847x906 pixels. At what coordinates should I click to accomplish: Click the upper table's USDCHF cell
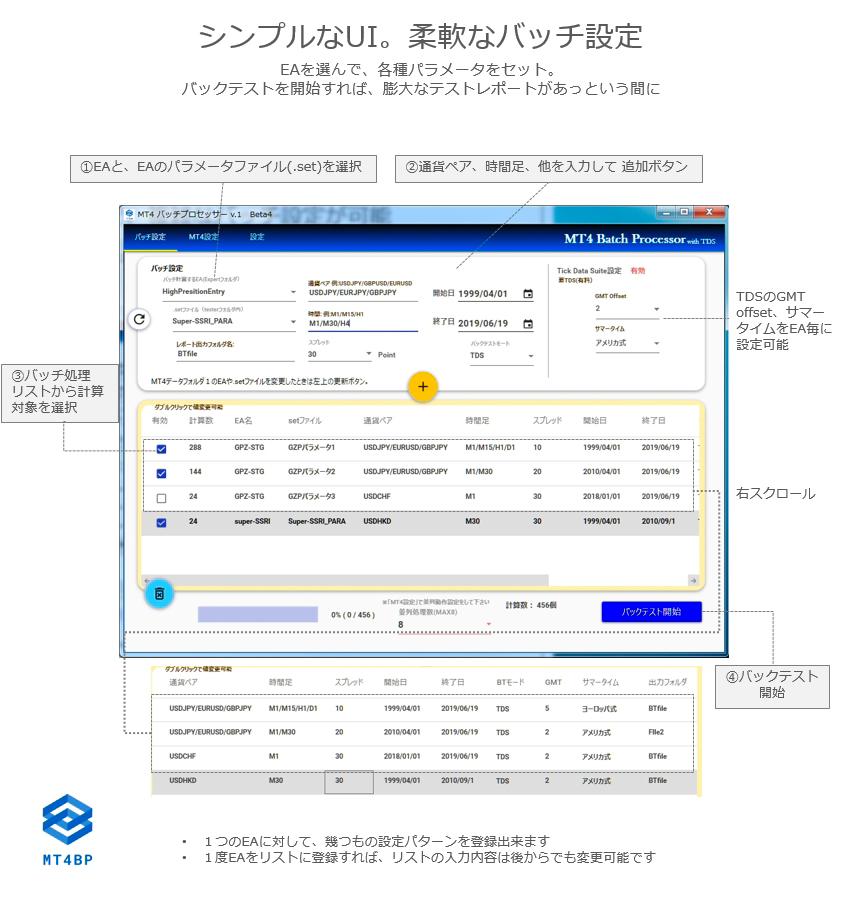[x=377, y=496]
